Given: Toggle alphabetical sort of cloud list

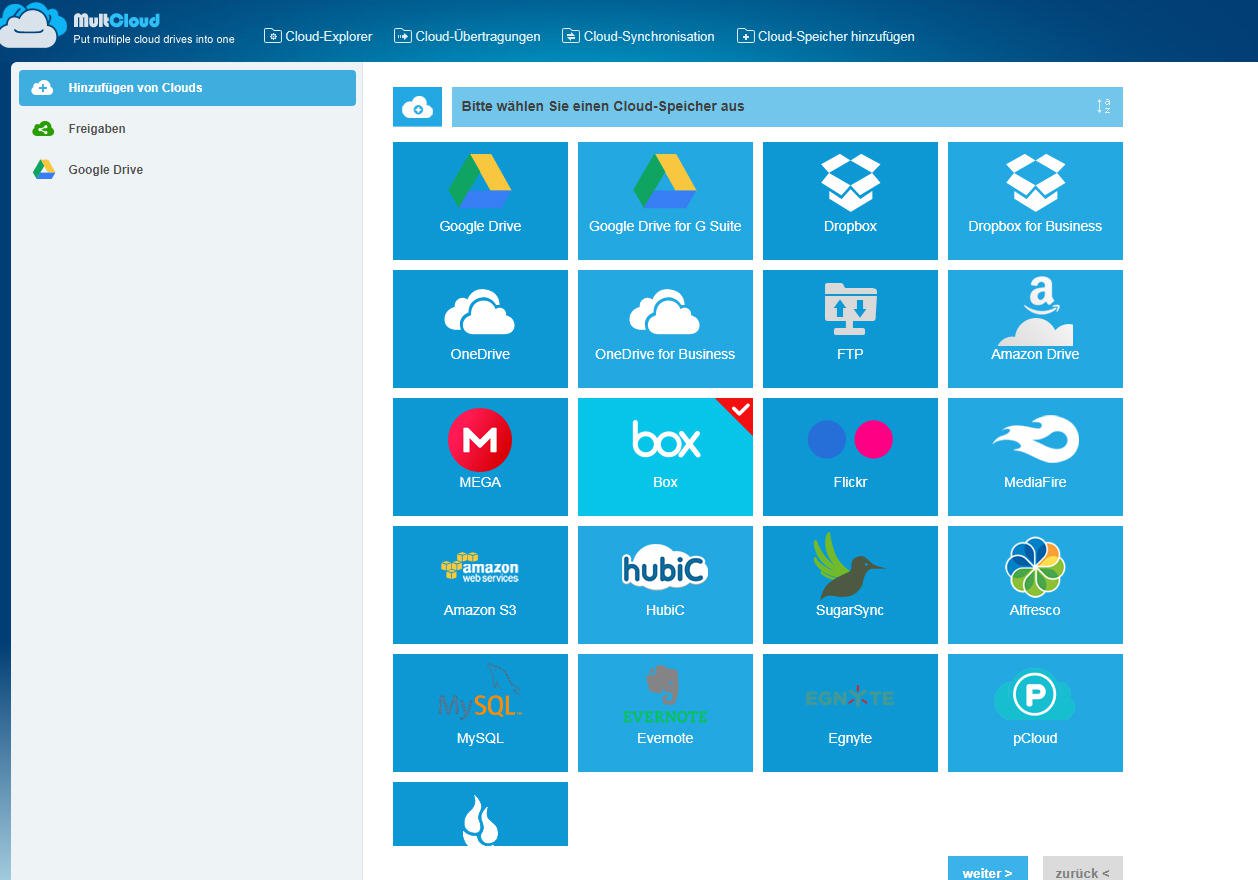Looking at the screenshot, I should point(1103,107).
